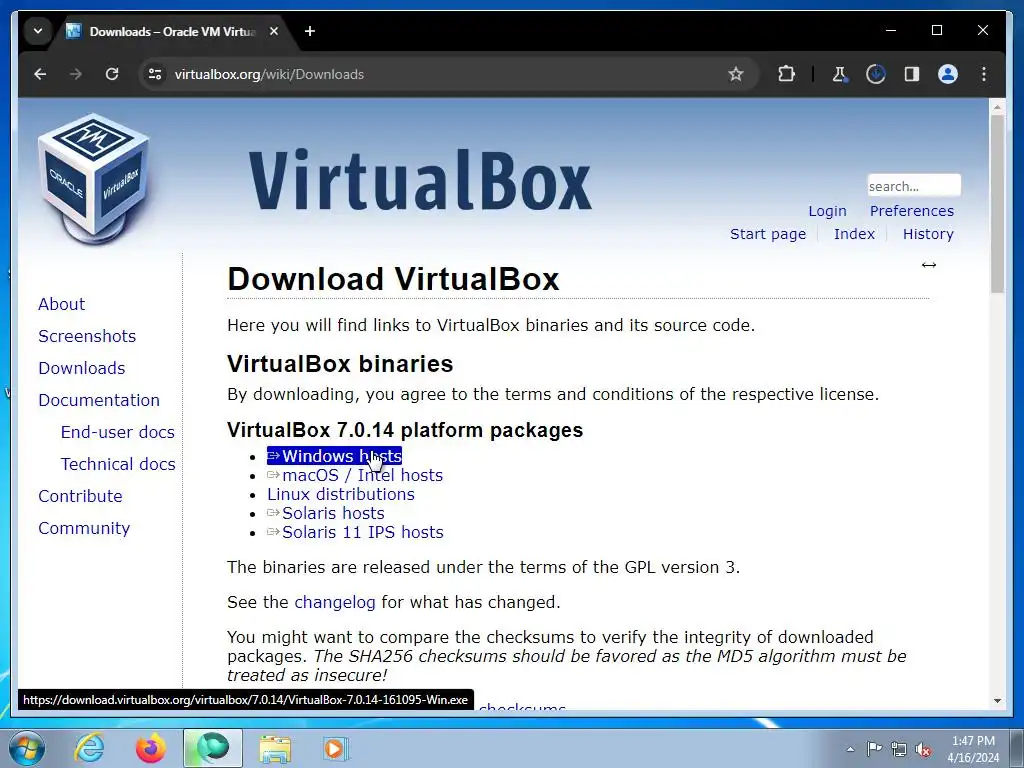Open the changelog link

[x=335, y=602]
